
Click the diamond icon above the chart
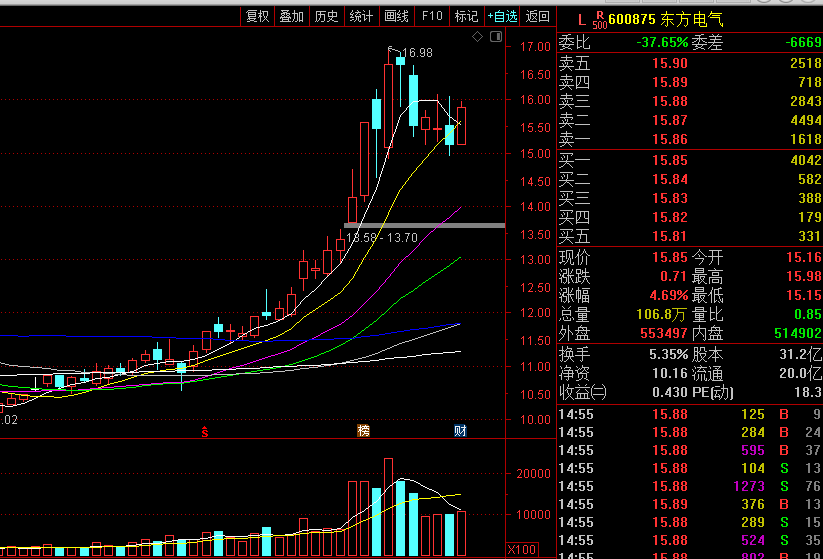pos(478,37)
